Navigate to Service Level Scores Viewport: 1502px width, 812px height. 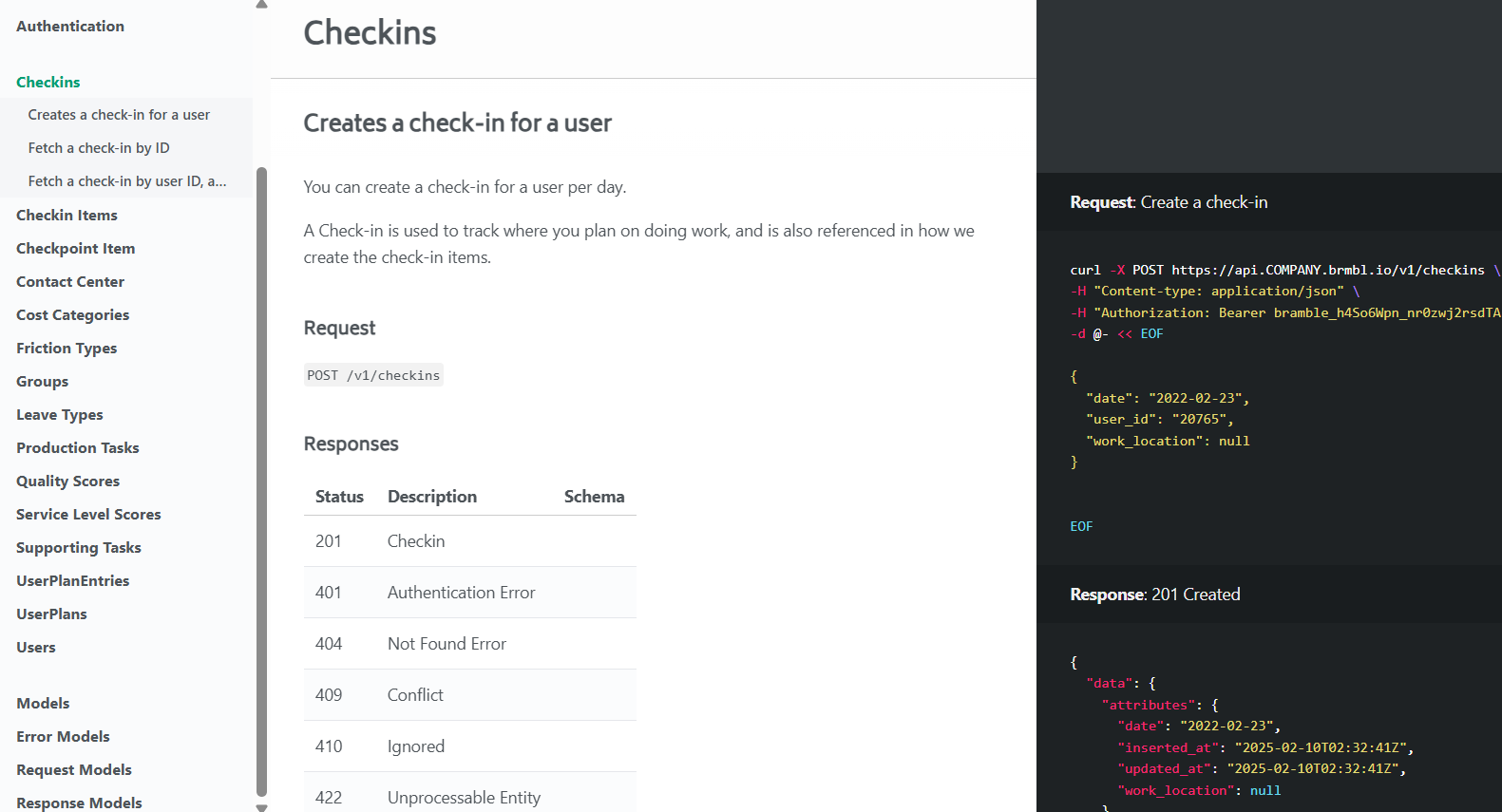[x=88, y=515]
